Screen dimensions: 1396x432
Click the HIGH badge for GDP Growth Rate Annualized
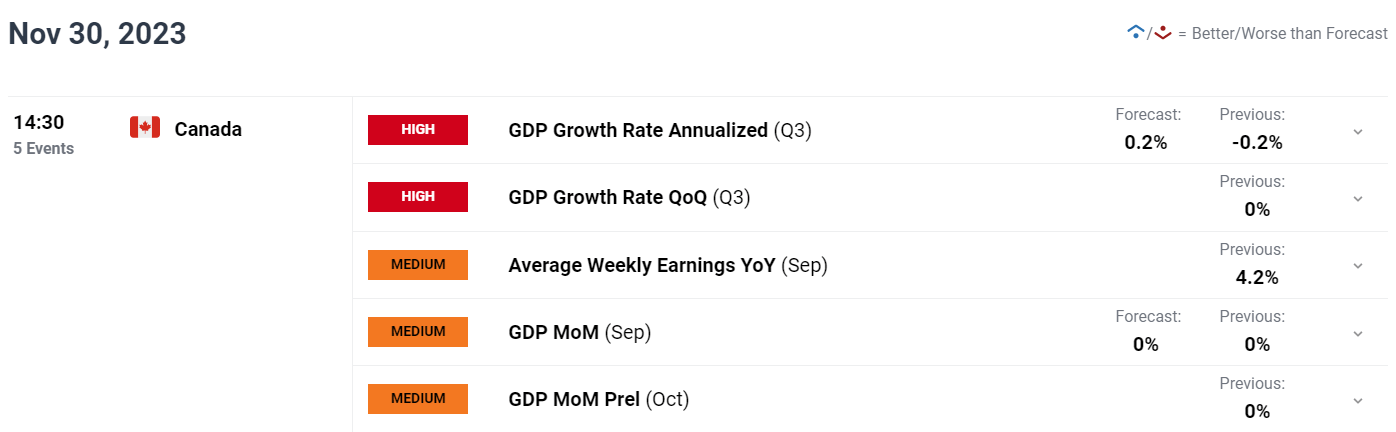[x=418, y=130]
